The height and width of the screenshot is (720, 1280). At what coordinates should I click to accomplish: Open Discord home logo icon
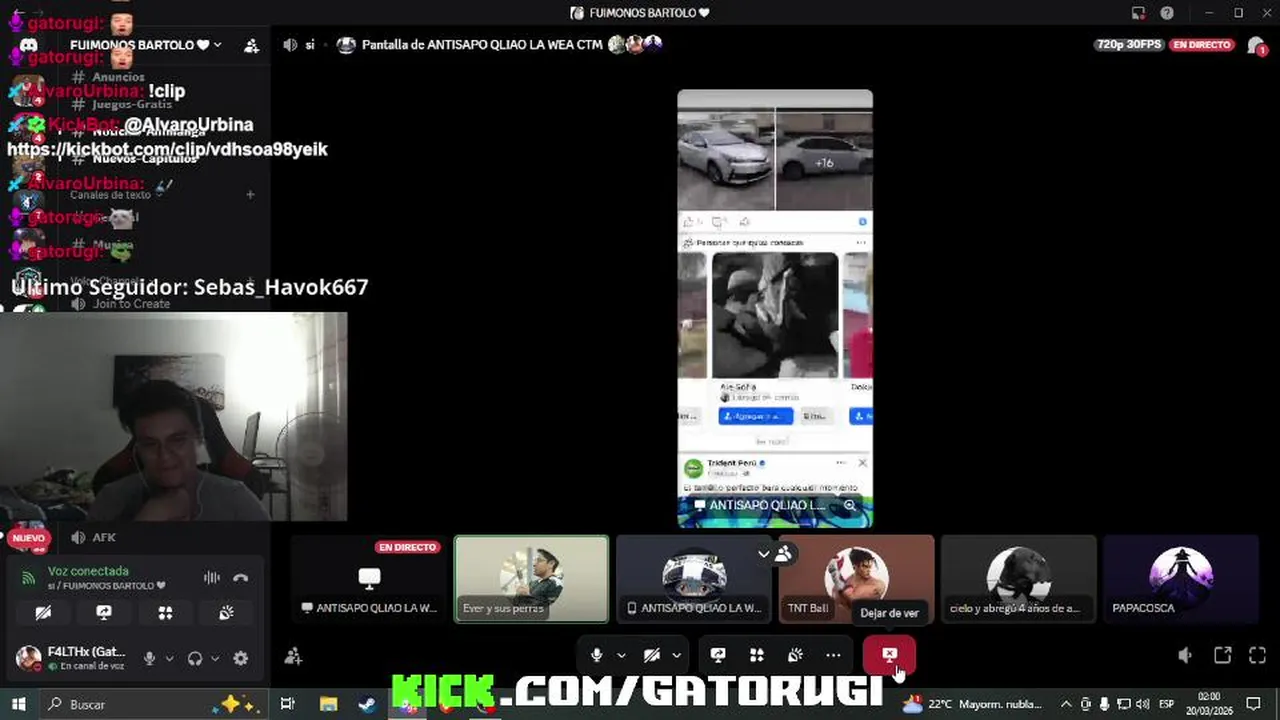click(29, 45)
